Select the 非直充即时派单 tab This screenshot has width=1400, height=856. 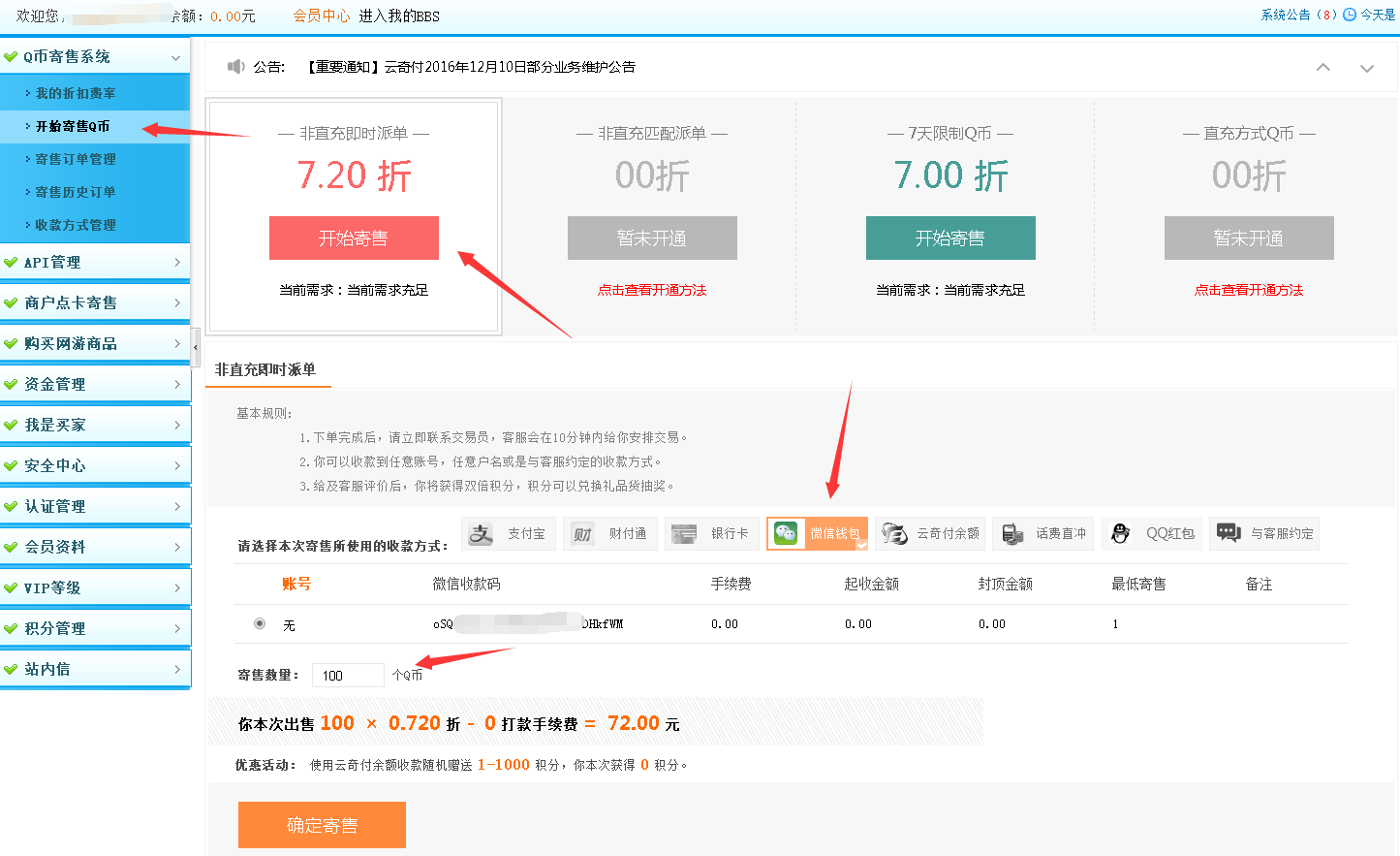tap(265, 369)
